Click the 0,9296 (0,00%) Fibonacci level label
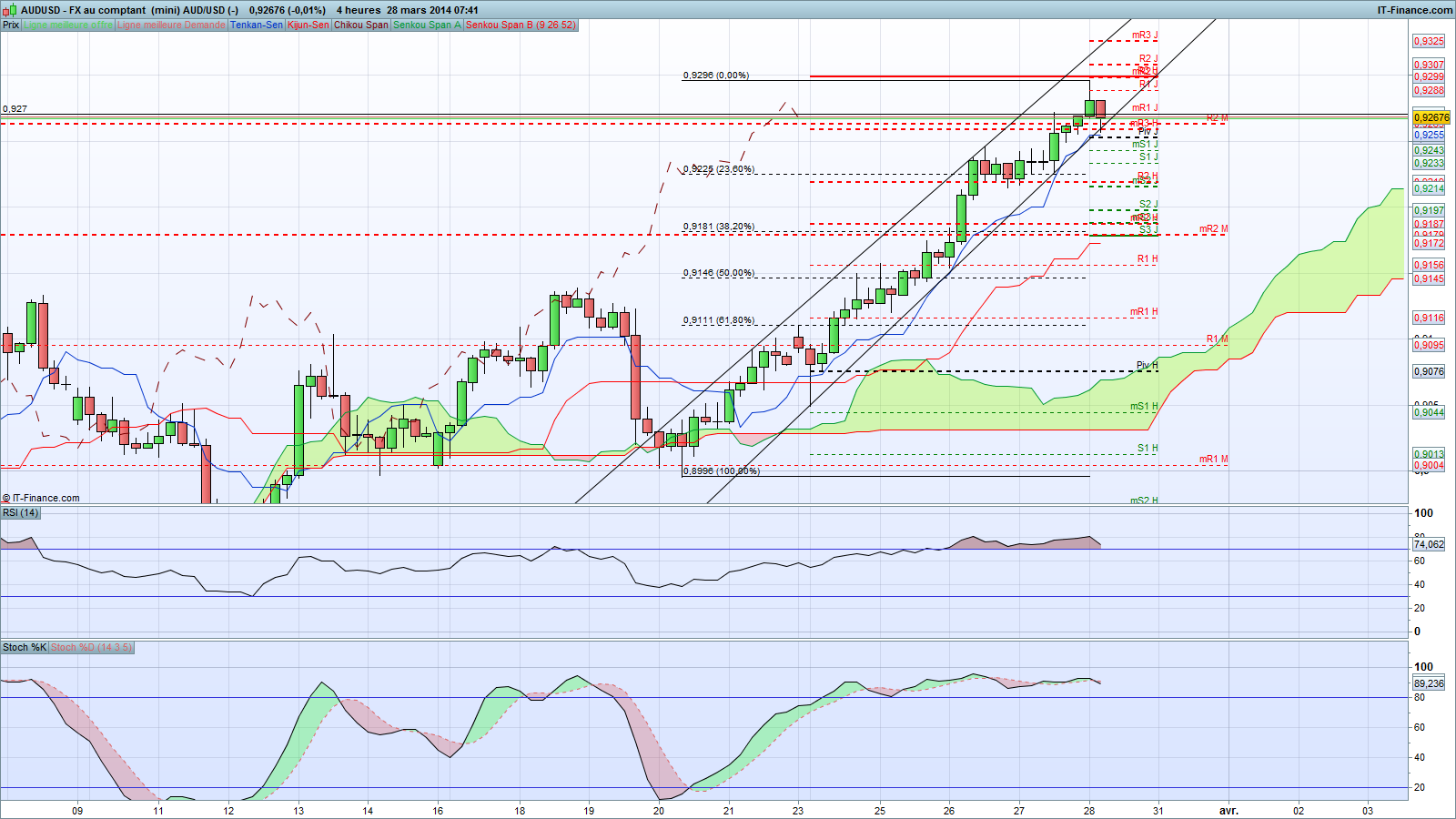The image size is (1456, 819). [716, 76]
